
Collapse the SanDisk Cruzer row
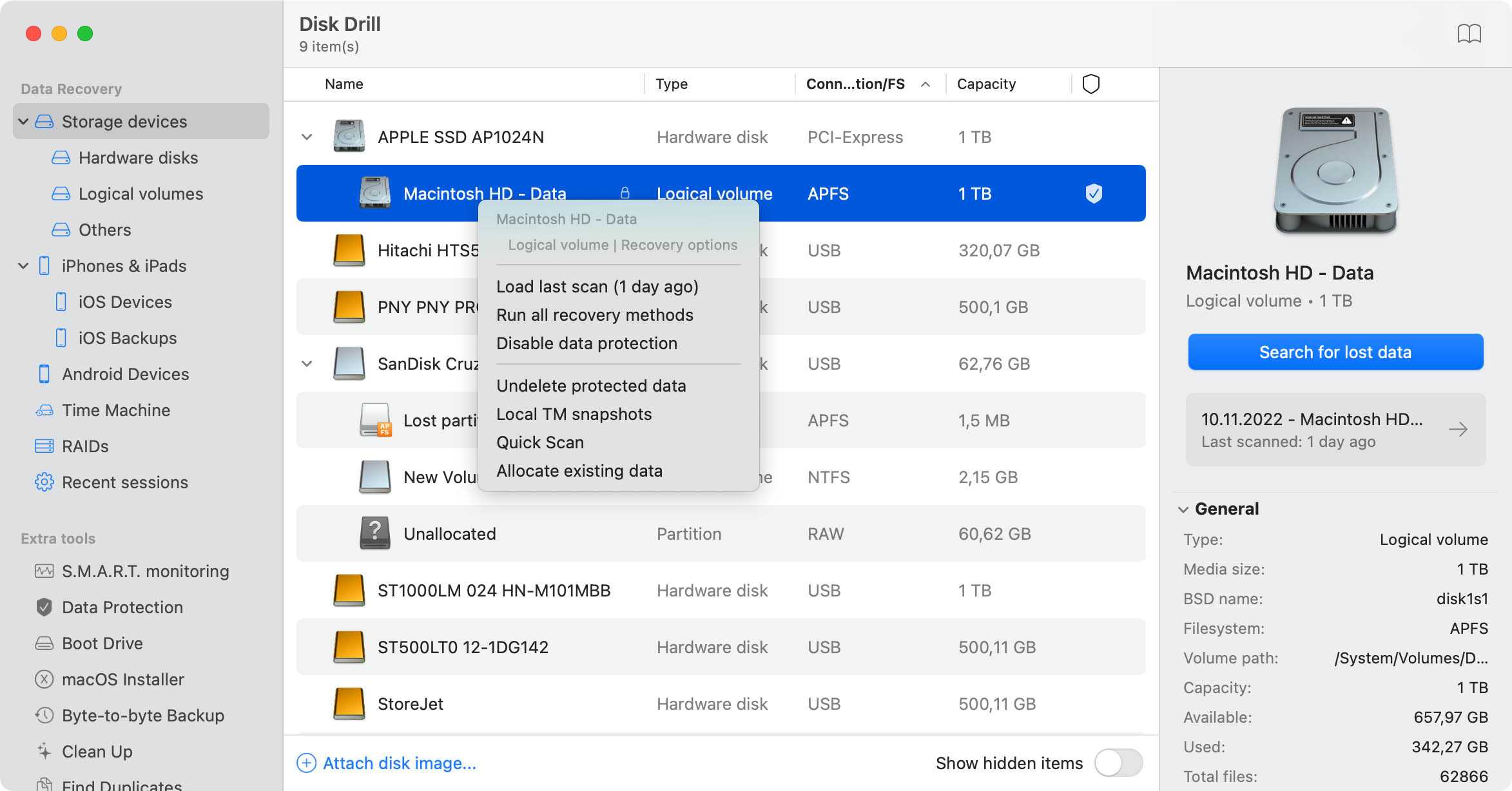click(x=307, y=363)
